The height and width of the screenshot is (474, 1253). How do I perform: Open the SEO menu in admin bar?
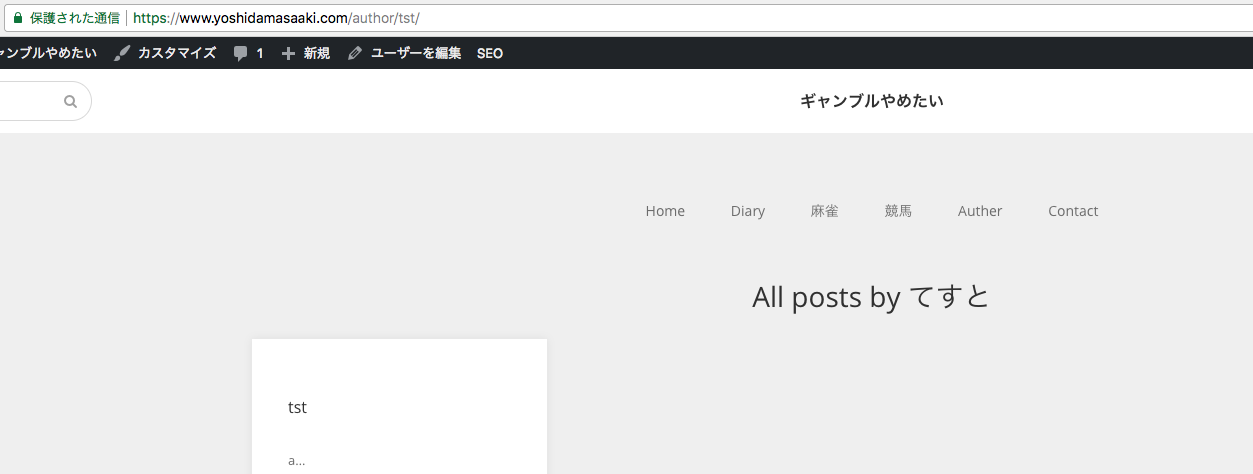pyautogui.click(x=490, y=53)
